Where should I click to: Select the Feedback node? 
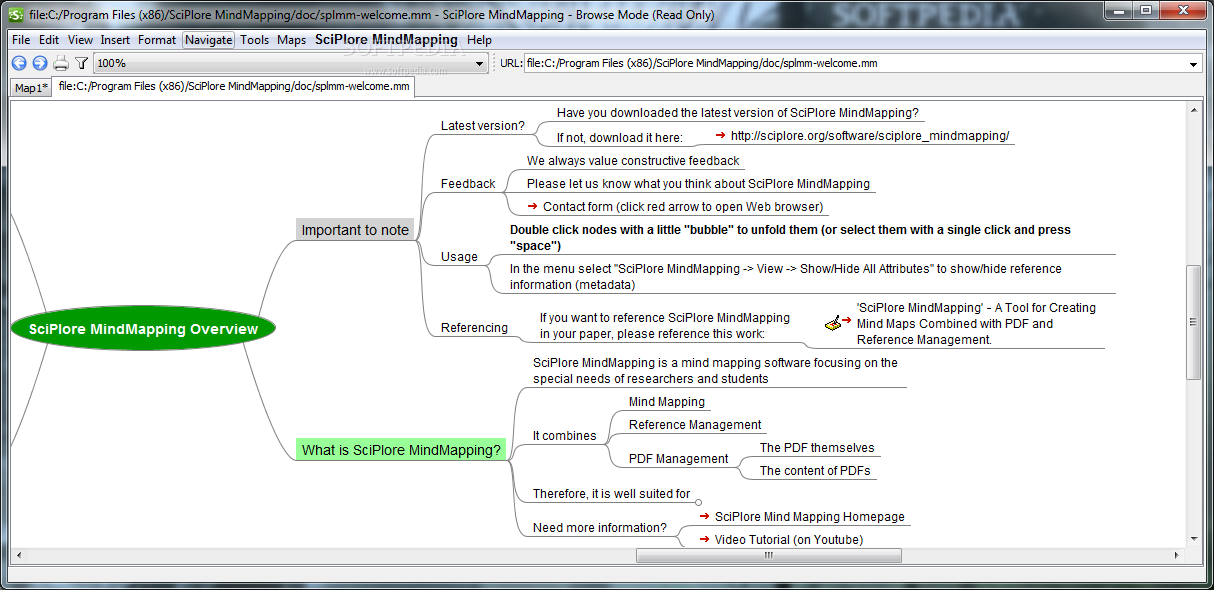[x=468, y=184]
